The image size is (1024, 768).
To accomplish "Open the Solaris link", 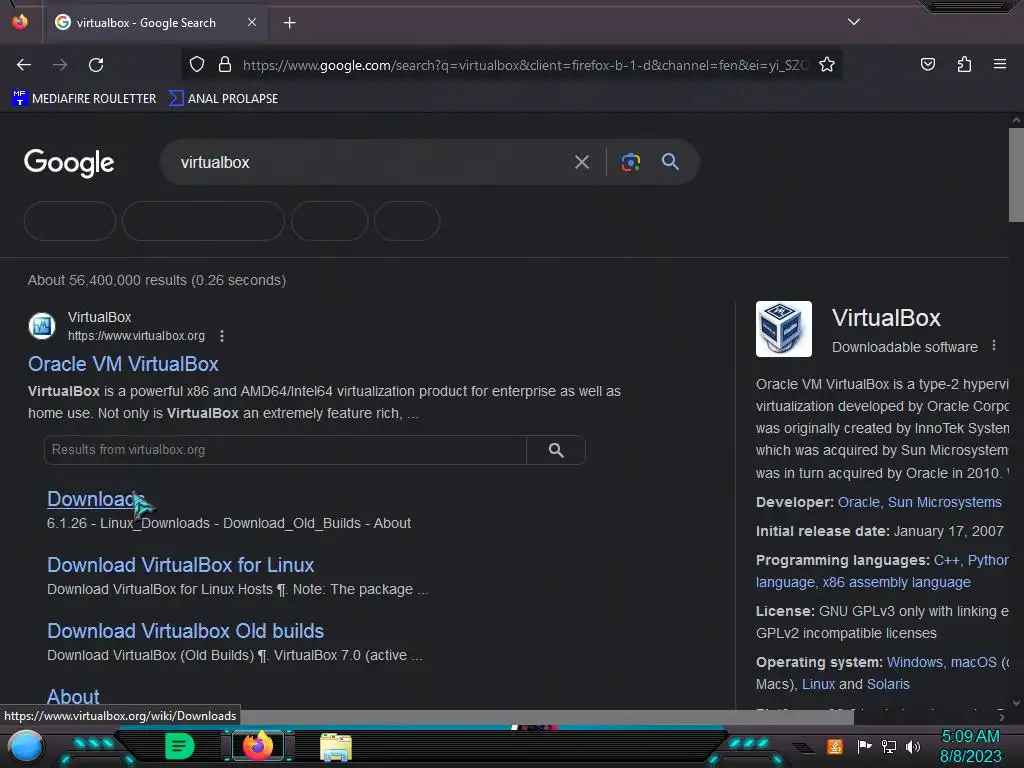I will [888, 684].
